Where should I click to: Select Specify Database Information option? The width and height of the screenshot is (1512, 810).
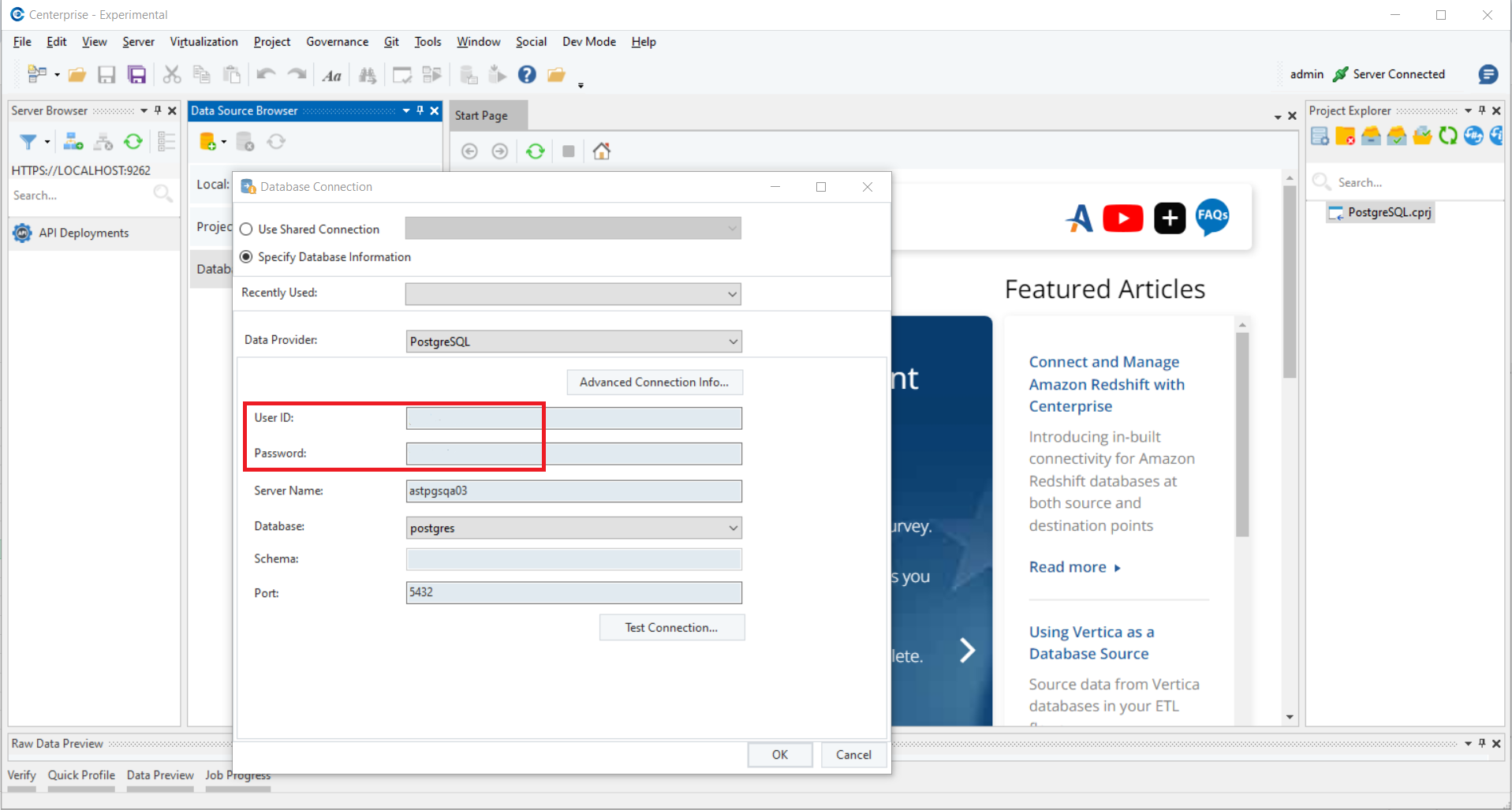[x=247, y=257]
